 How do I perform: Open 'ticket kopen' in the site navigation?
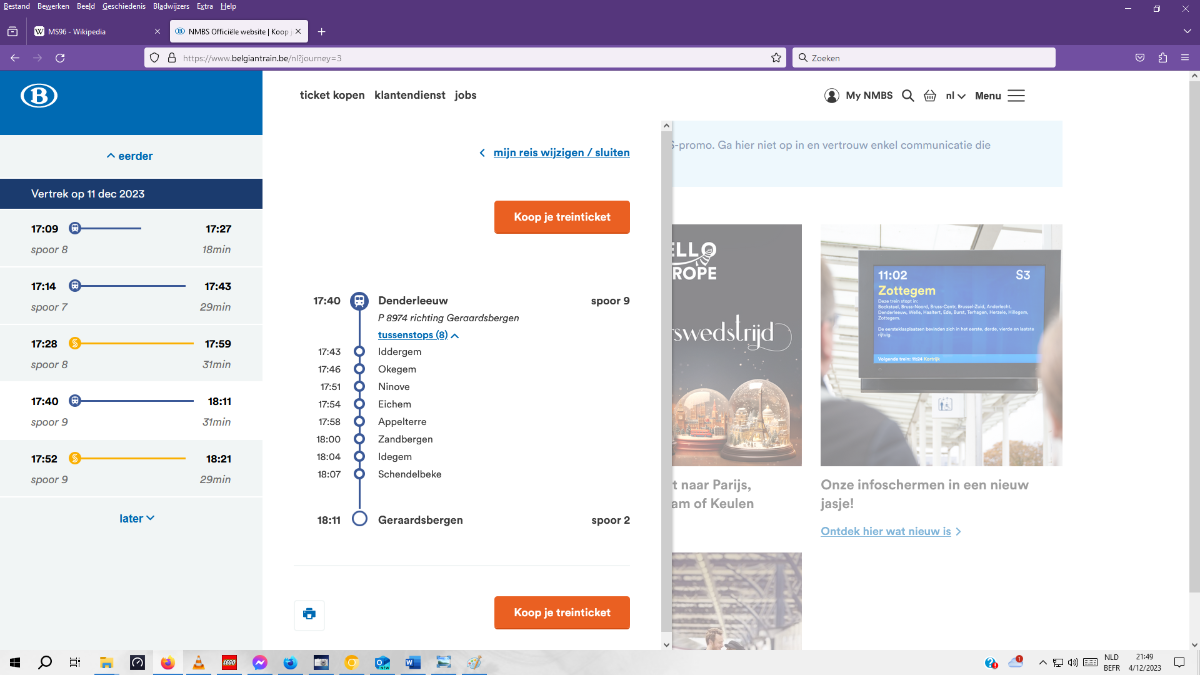[332, 96]
